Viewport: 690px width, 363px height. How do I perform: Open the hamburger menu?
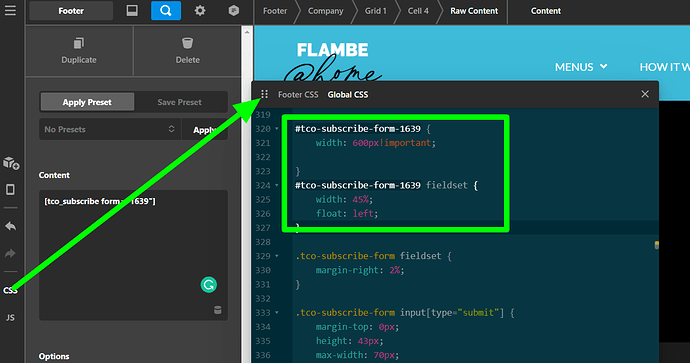point(10,10)
